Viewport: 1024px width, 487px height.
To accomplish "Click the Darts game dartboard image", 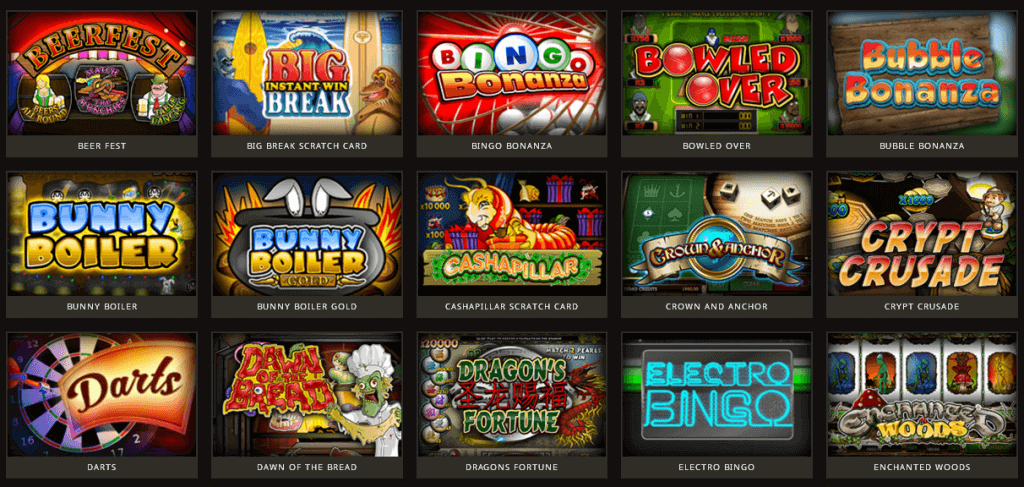I will [x=102, y=395].
